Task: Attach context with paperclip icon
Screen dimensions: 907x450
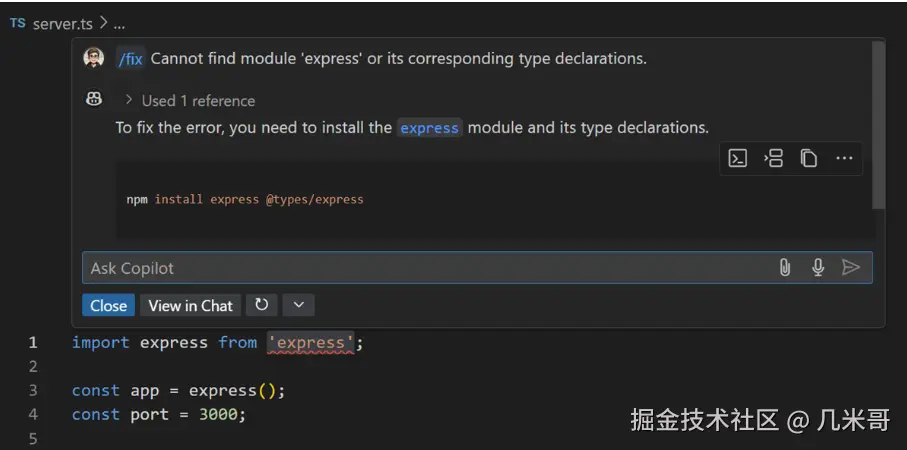Action: tap(784, 267)
